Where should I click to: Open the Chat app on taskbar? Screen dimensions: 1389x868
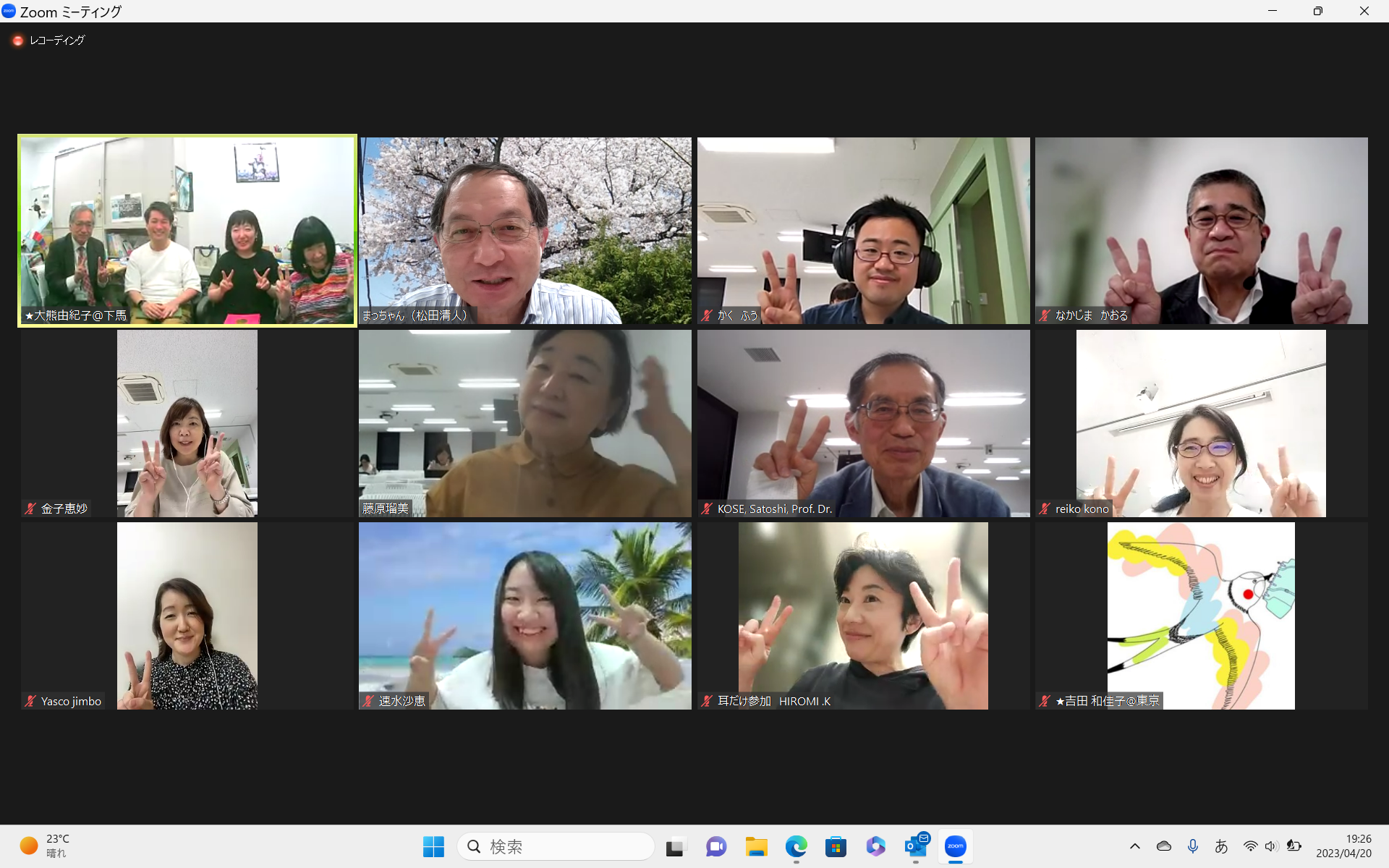tap(716, 846)
